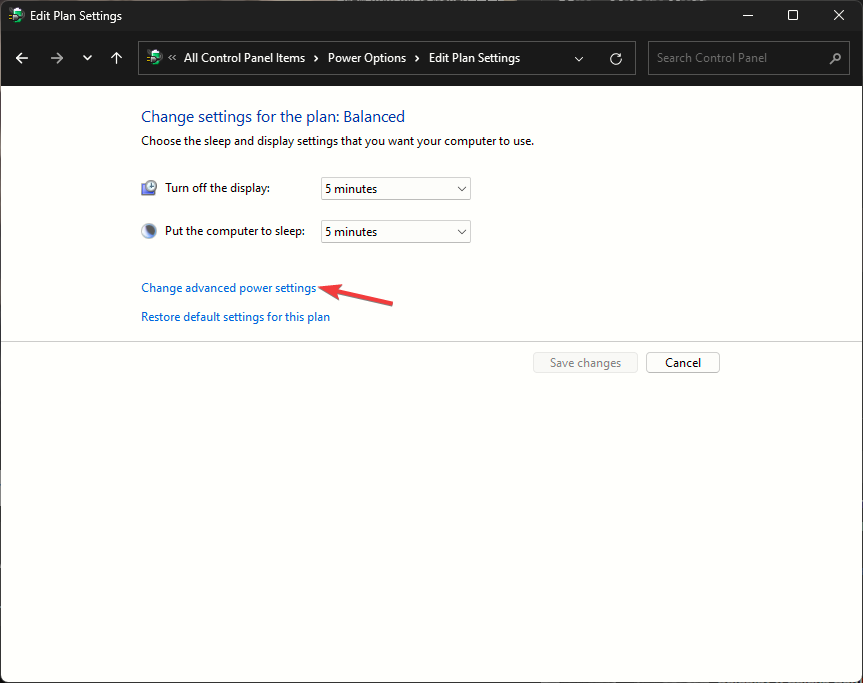Viewport: 863px width, 683px height.
Task: Open Put the computer to sleep dropdown
Action: tap(396, 232)
